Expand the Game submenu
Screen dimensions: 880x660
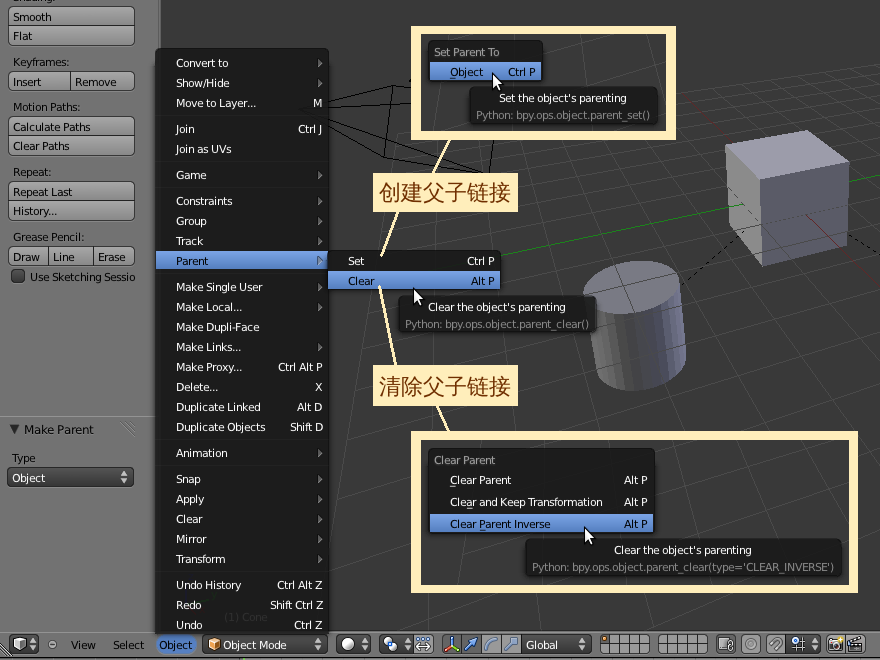(242, 175)
